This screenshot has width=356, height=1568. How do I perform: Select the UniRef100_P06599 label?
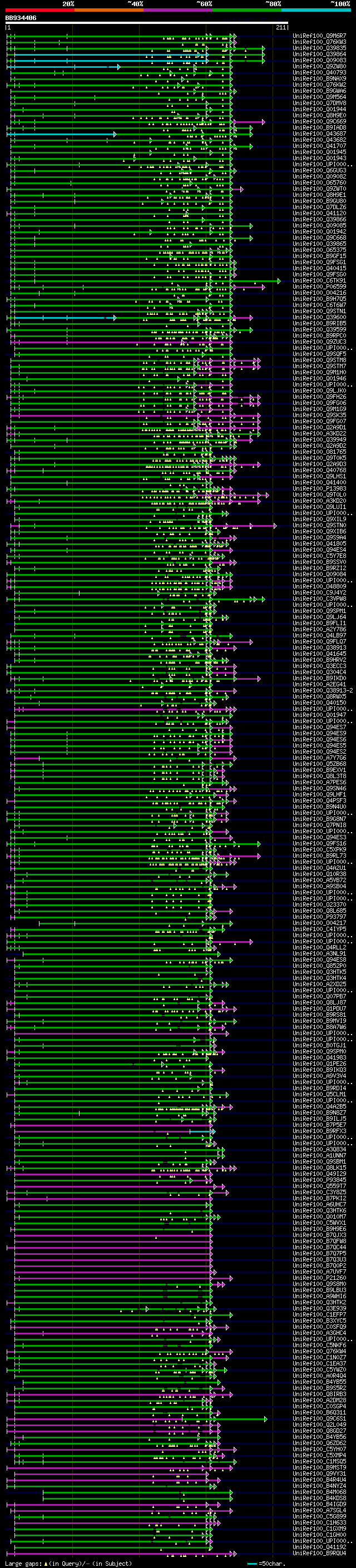click(x=319, y=286)
